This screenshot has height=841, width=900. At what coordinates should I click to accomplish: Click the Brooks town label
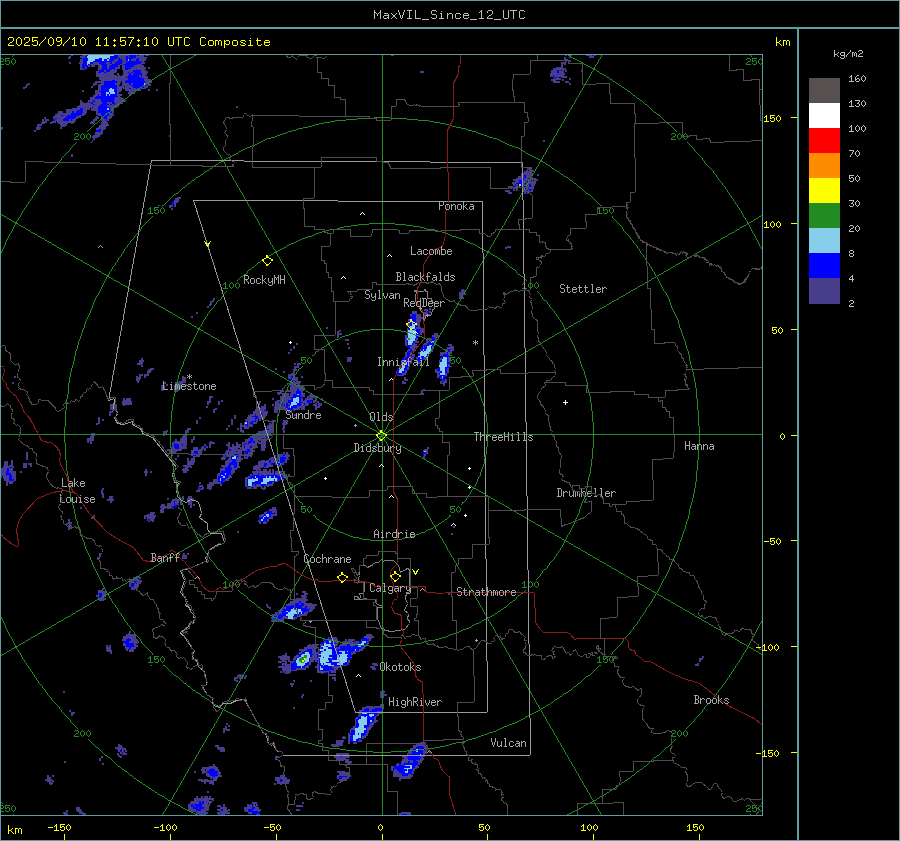click(x=711, y=700)
